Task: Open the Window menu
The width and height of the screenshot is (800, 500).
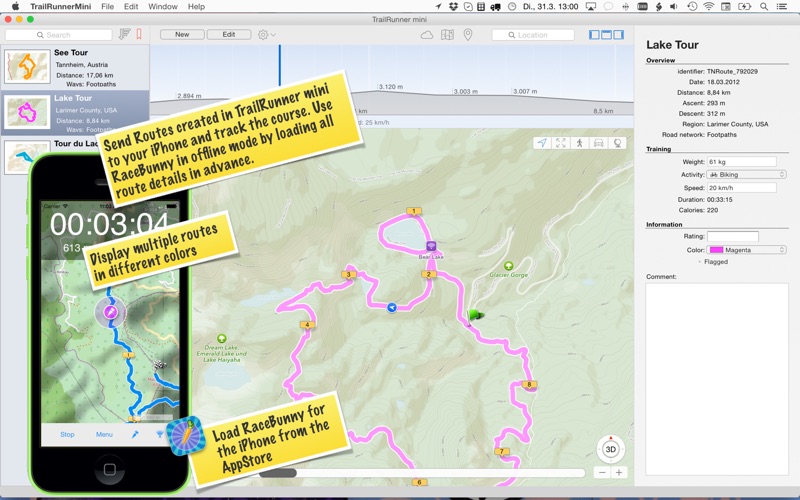Action: 163,7
